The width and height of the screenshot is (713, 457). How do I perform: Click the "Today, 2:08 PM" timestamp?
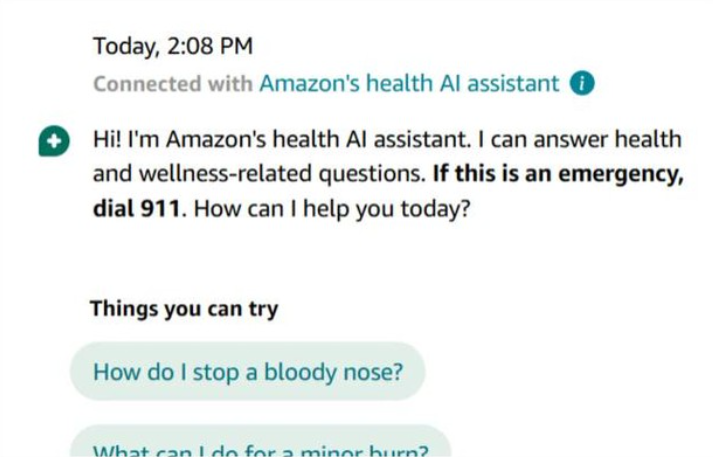pos(172,46)
